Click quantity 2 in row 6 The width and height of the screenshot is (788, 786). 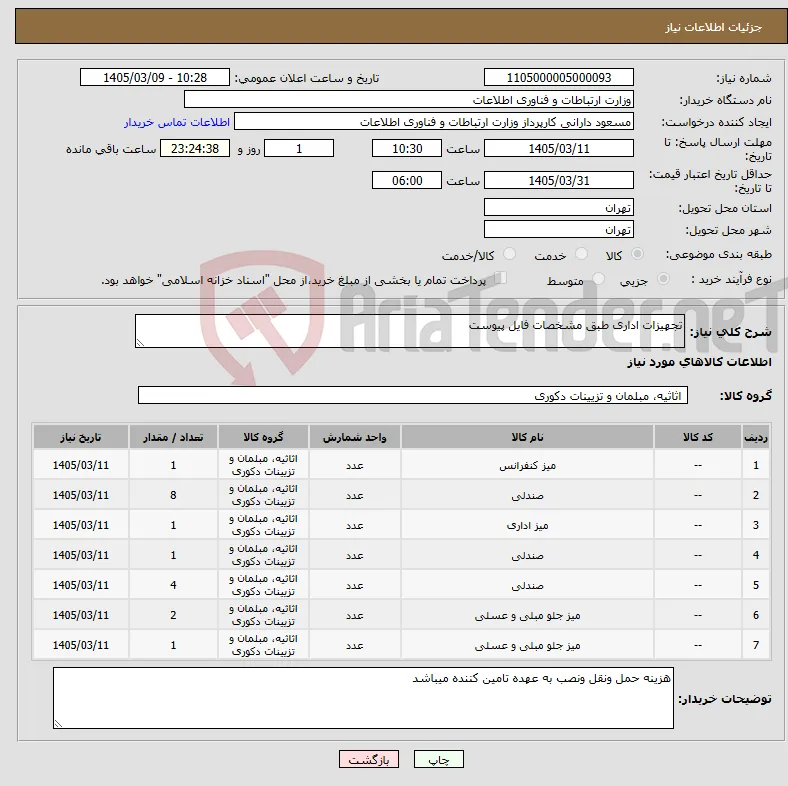173,615
